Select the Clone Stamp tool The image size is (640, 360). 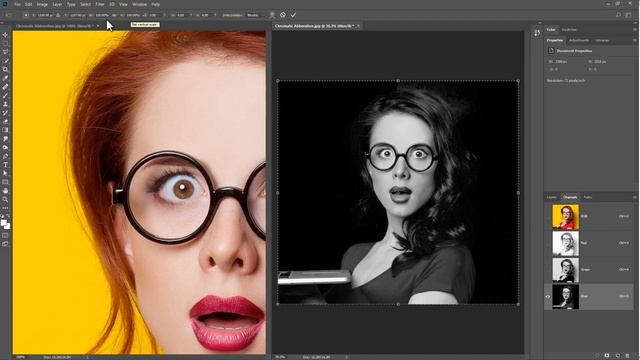[x=5, y=104]
